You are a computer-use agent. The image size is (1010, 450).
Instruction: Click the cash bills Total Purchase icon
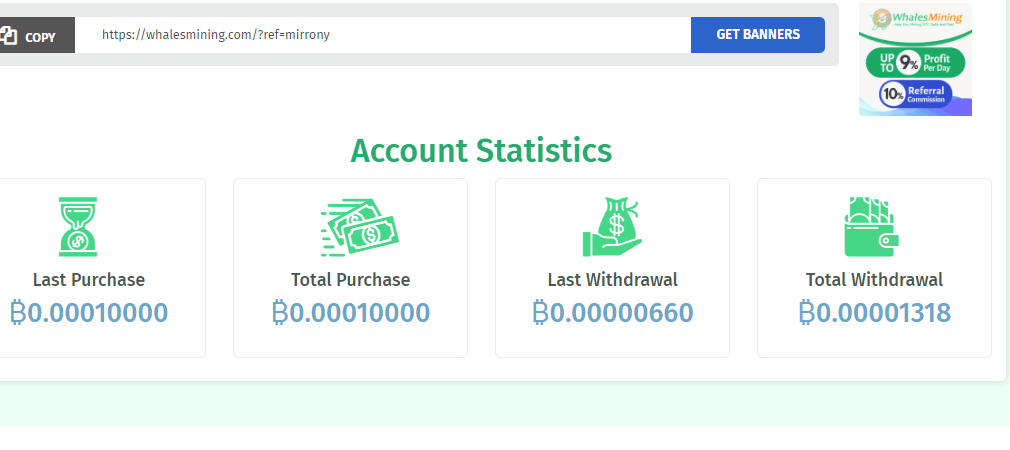359,227
